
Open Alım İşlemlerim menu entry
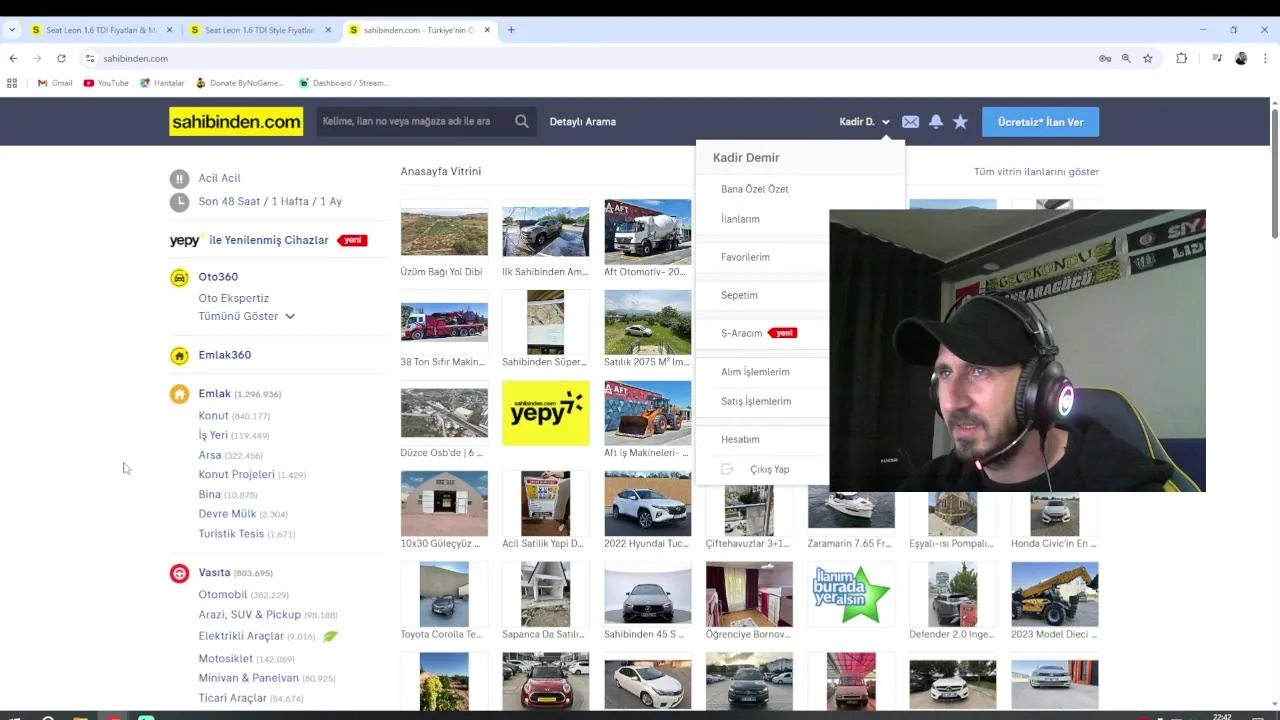point(755,372)
